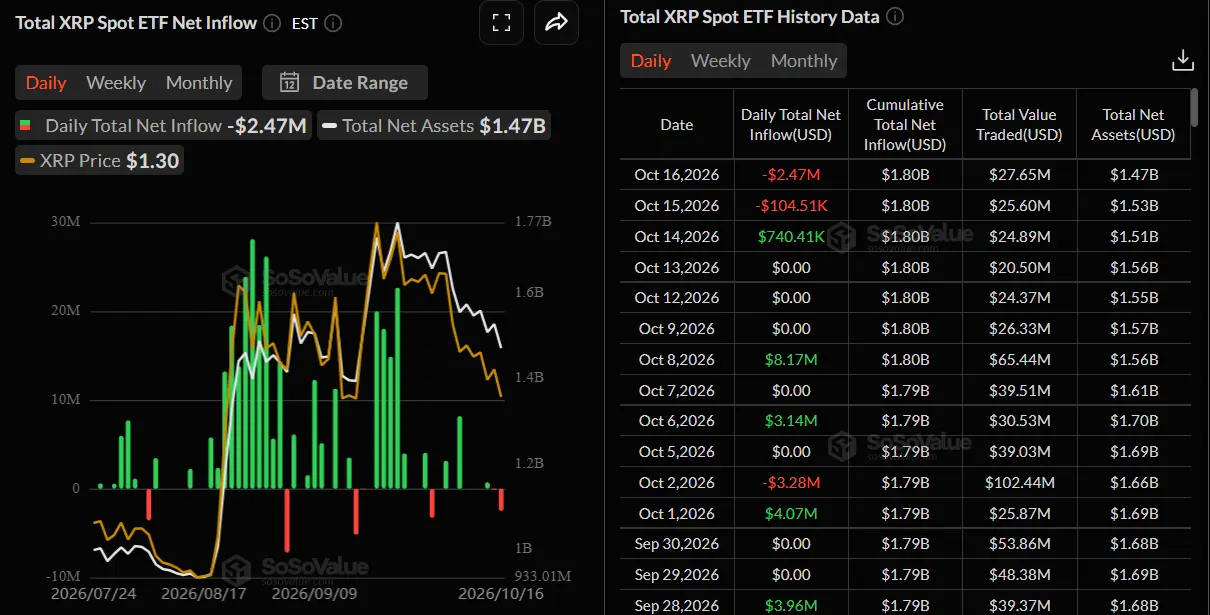This screenshot has height=615, width=1210.
Task: Switch the history table to Weekly
Action: (720, 61)
